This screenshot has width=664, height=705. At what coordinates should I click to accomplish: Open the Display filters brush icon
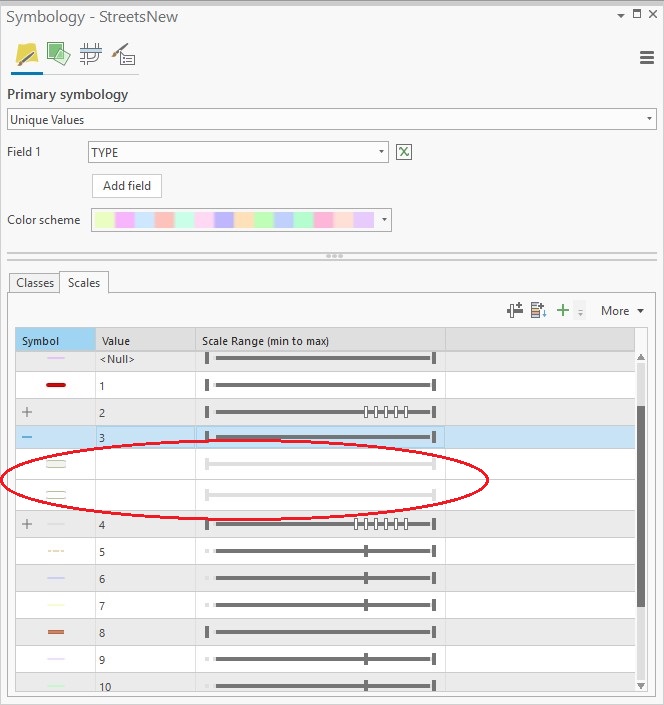pyautogui.click(x=124, y=54)
